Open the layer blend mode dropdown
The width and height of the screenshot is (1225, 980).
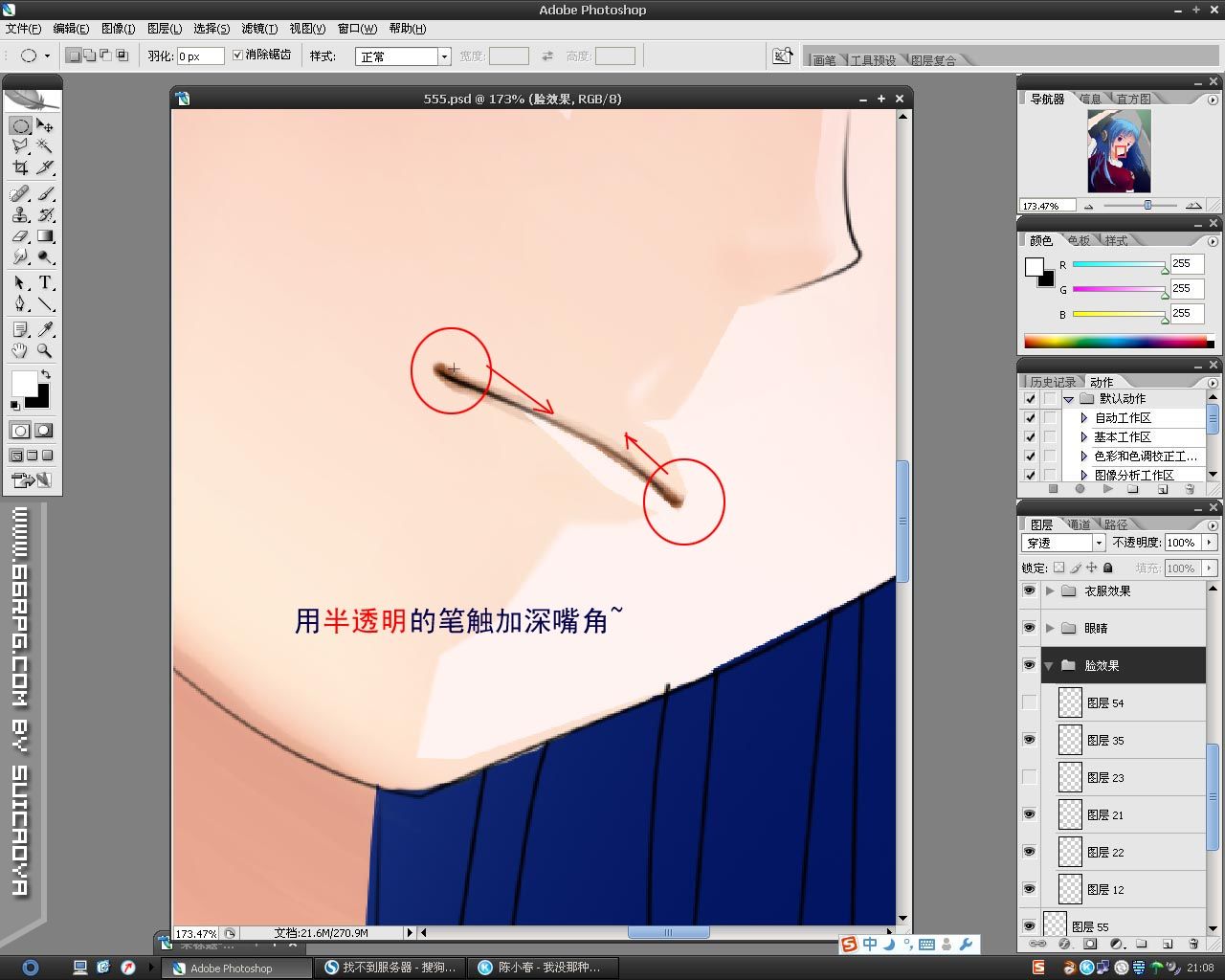[1063, 543]
